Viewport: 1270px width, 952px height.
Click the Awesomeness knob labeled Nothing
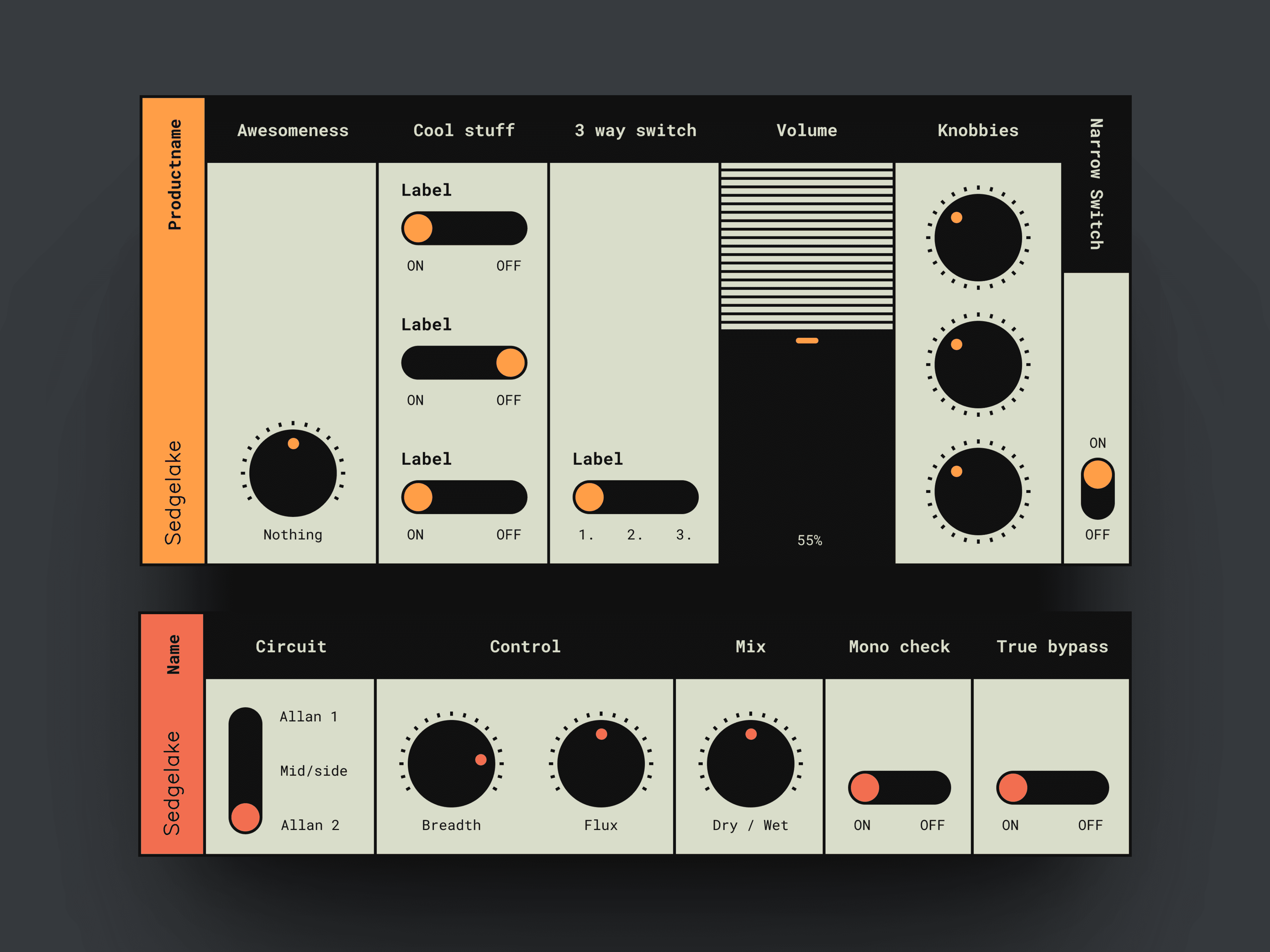293,473
